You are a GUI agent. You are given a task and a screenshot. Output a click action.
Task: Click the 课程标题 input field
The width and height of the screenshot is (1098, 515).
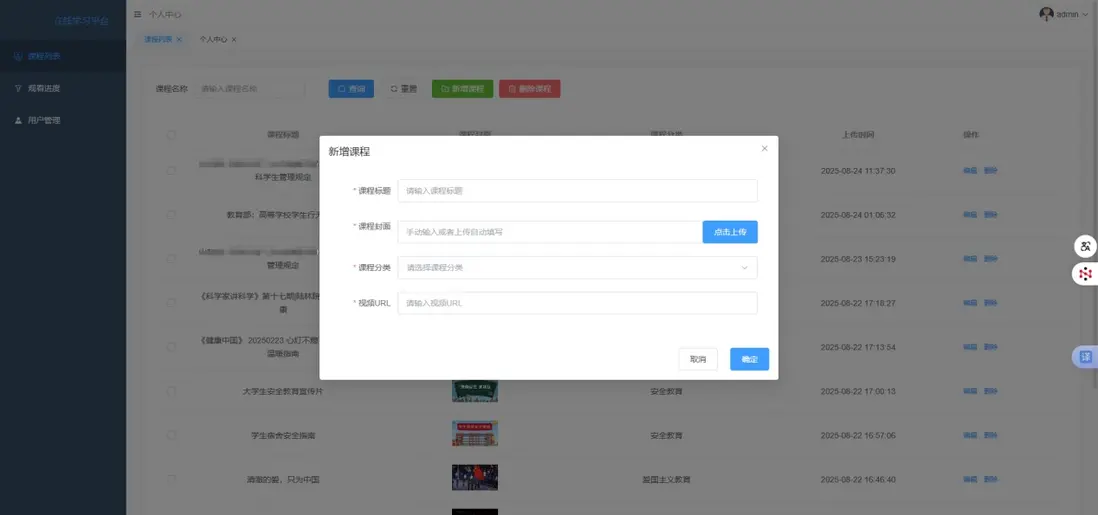[577, 191]
